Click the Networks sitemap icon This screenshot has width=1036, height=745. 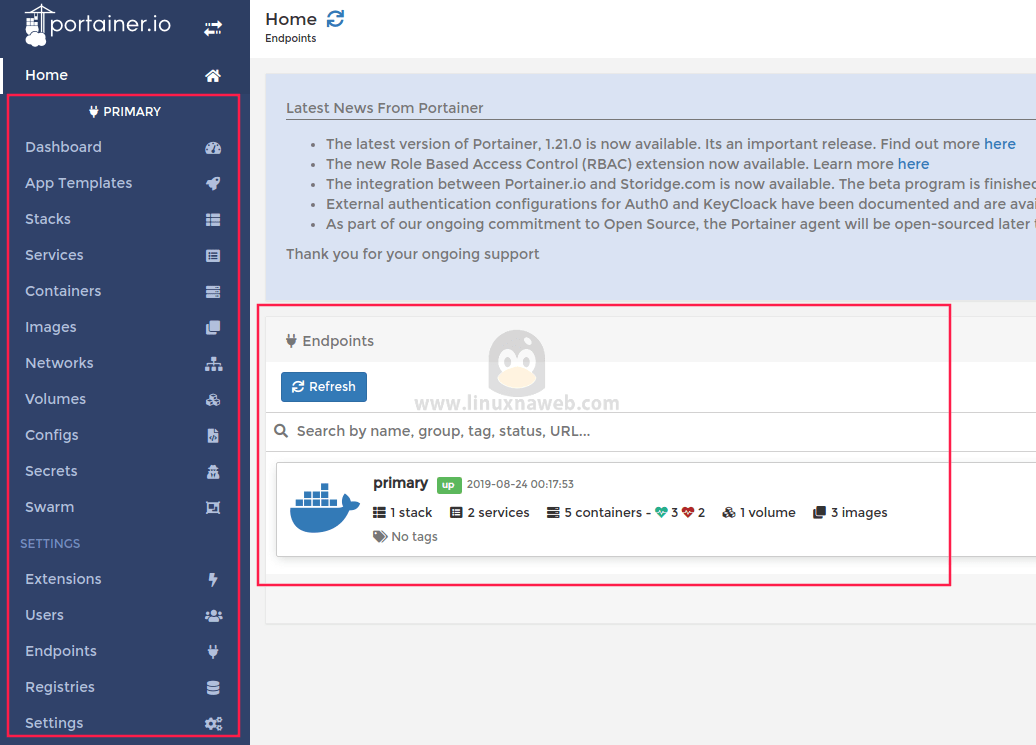[213, 363]
